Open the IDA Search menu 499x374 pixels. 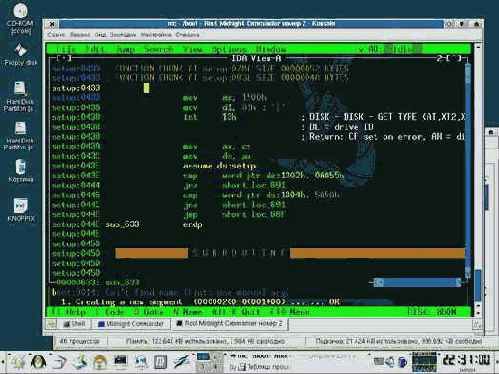(159, 49)
